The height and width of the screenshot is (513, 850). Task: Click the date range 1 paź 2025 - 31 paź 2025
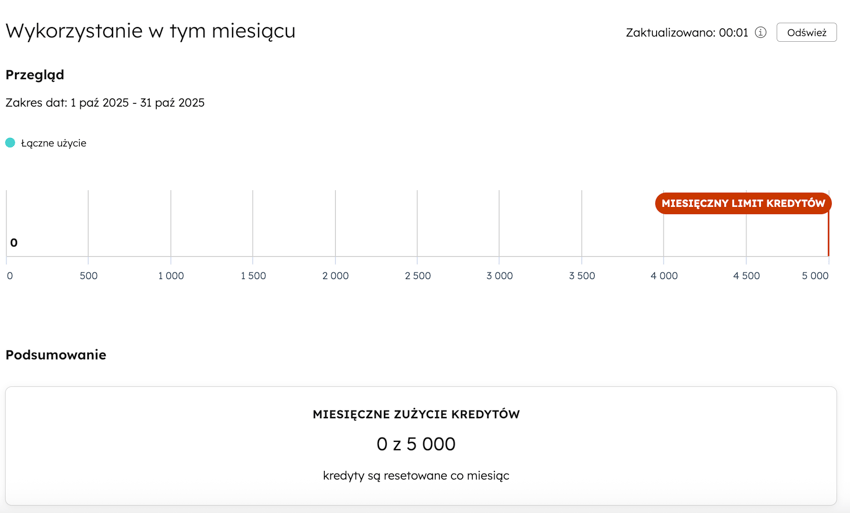[105, 103]
